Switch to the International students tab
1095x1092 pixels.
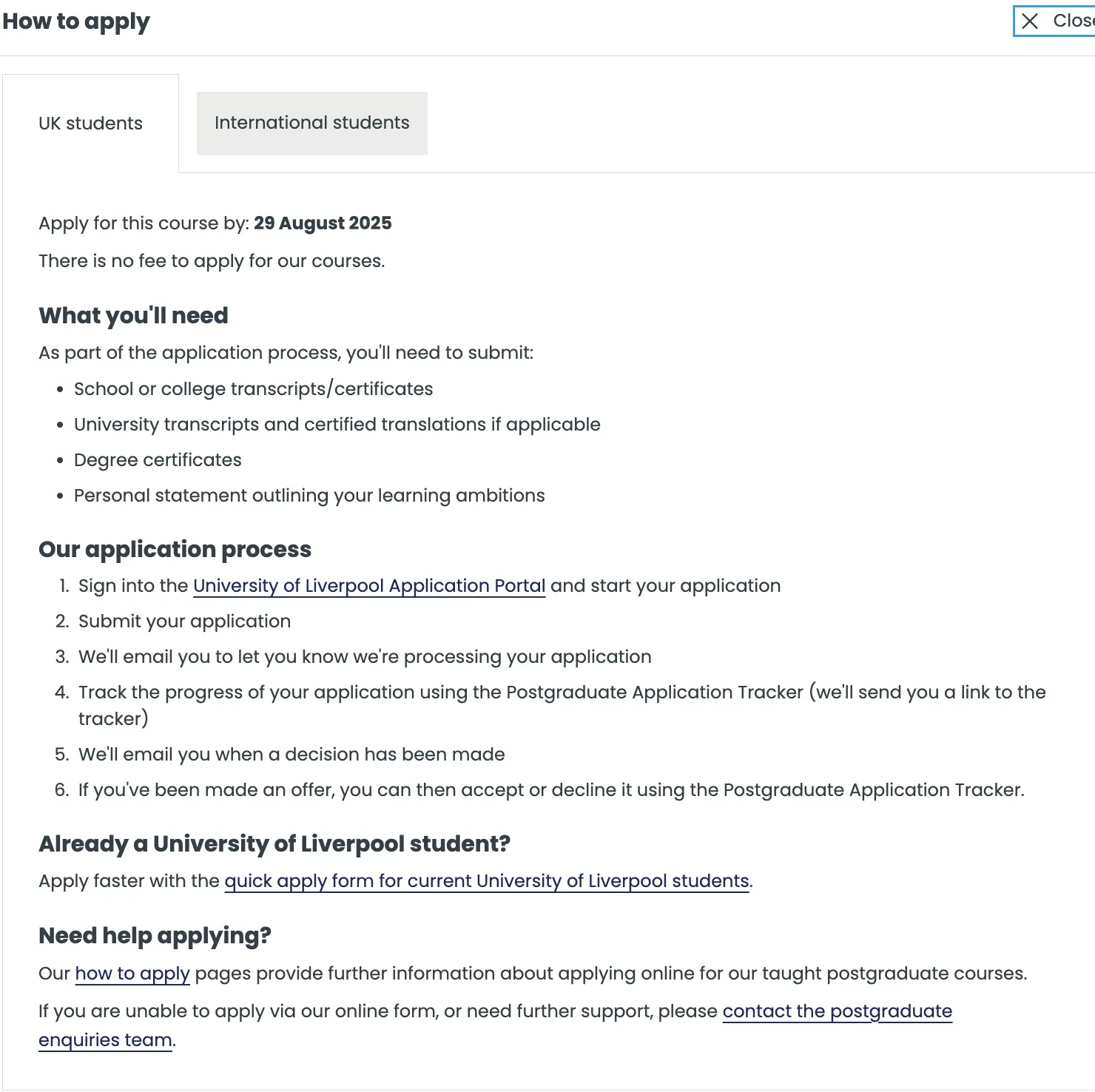(x=311, y=123)
